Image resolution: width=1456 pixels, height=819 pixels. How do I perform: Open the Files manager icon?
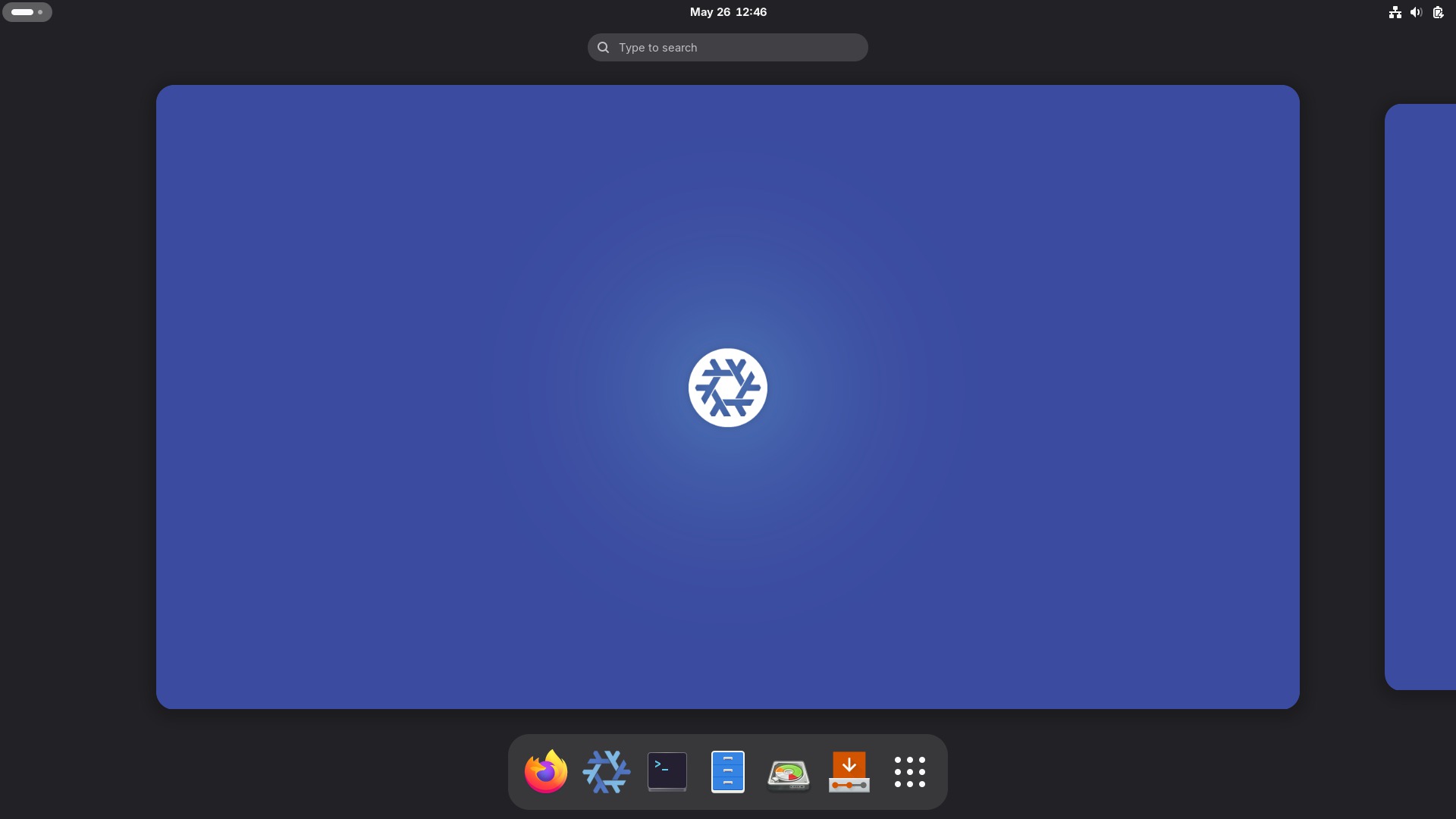[728, 771]
